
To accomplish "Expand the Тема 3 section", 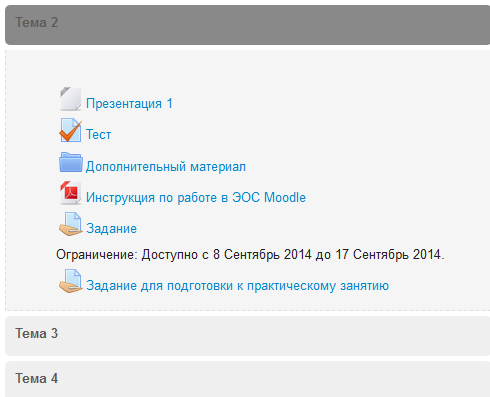I will pyautogui.click(x=247, y=336).
